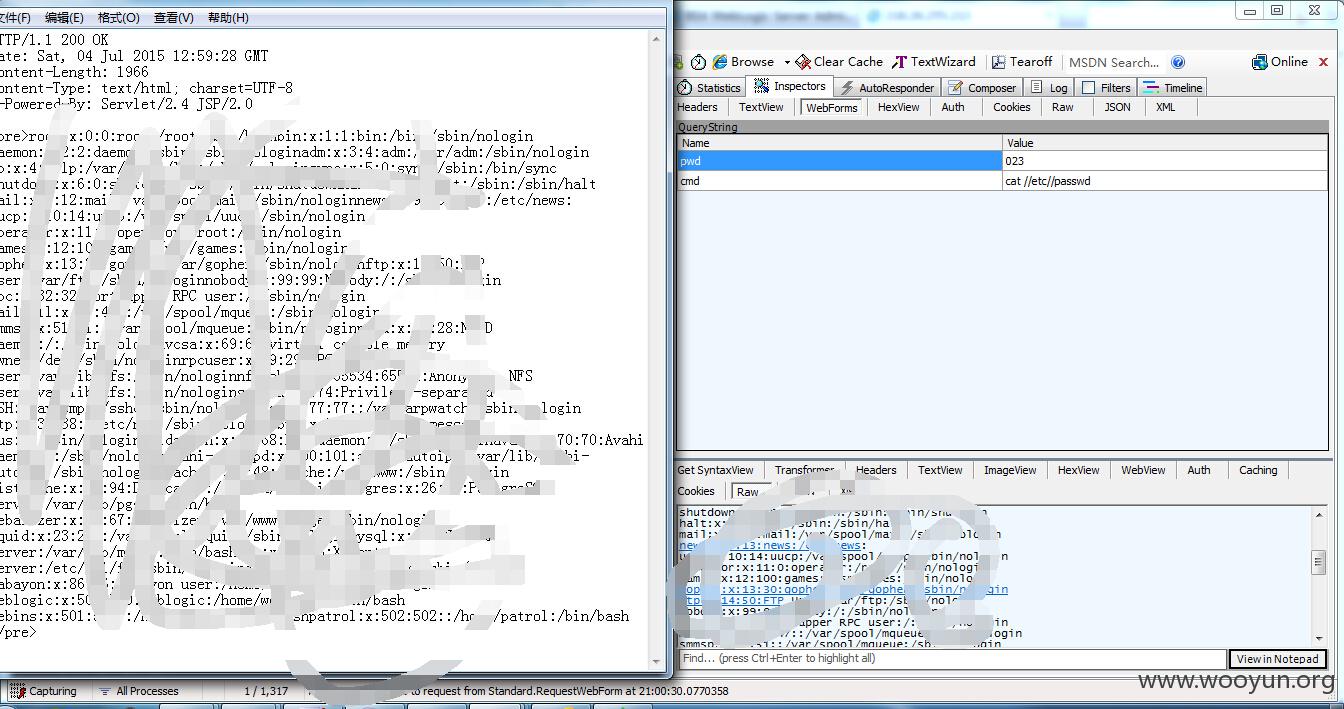Switch to the Log tab

1049,87
